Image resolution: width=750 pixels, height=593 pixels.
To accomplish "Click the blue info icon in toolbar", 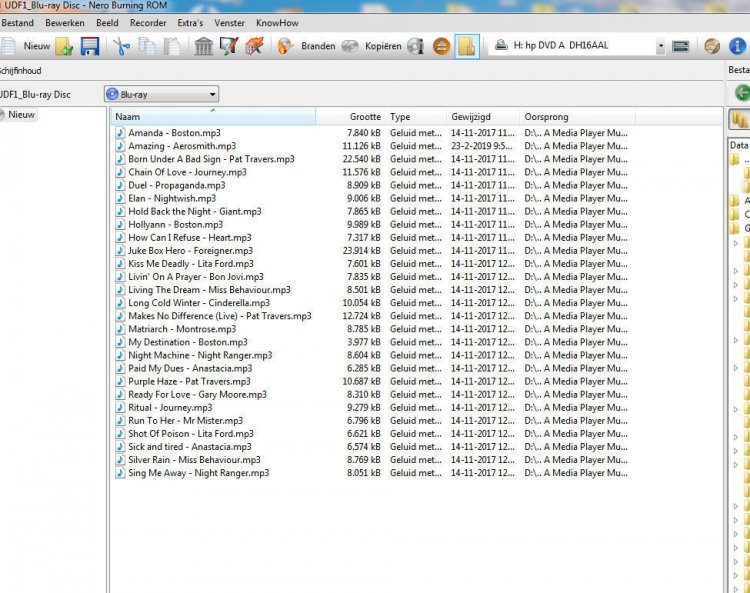I will coord(738,46).
